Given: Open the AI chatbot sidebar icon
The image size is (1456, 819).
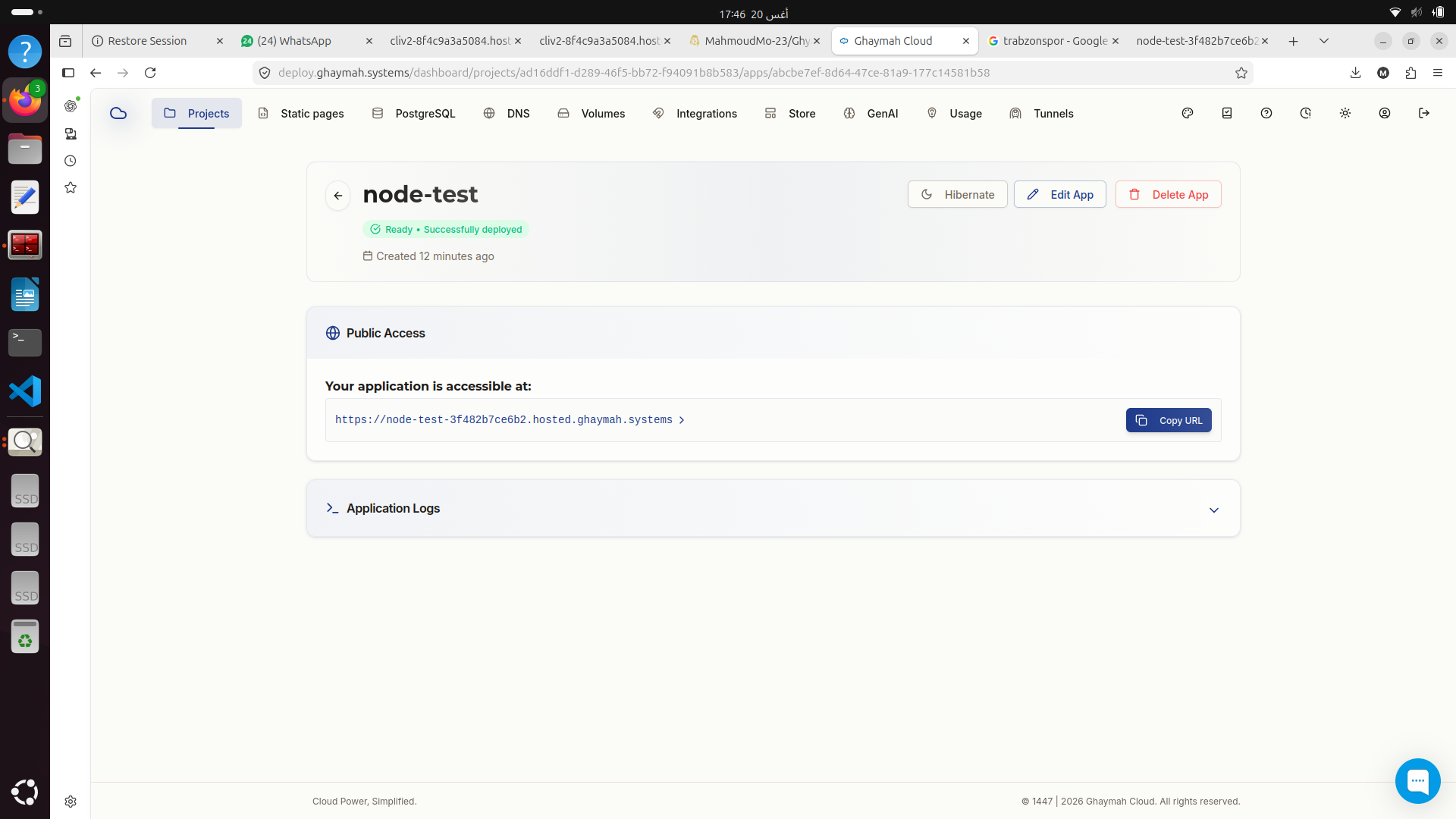Looking at the screenshot, I should point(71,105).
